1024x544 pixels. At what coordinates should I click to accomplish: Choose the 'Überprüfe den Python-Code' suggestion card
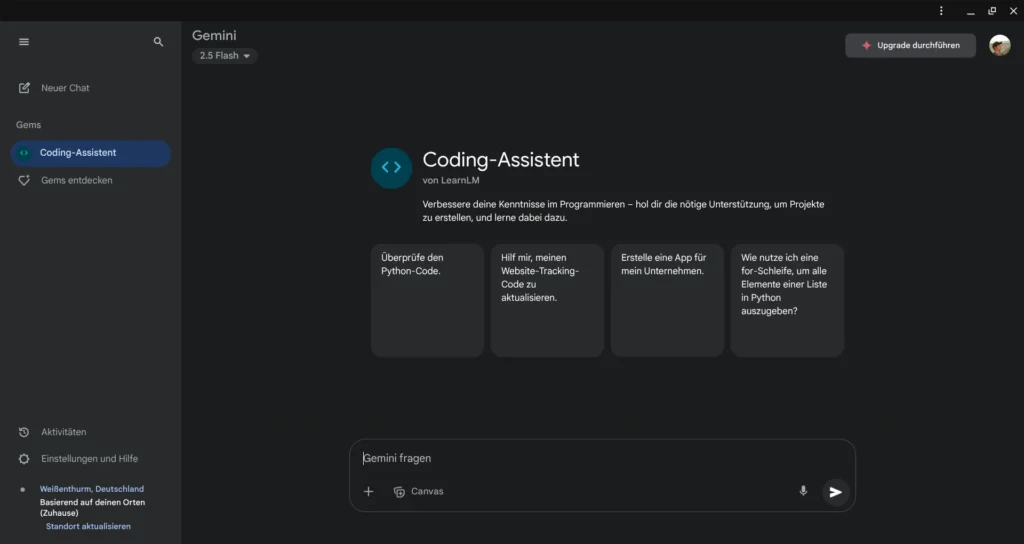[427, 300]
